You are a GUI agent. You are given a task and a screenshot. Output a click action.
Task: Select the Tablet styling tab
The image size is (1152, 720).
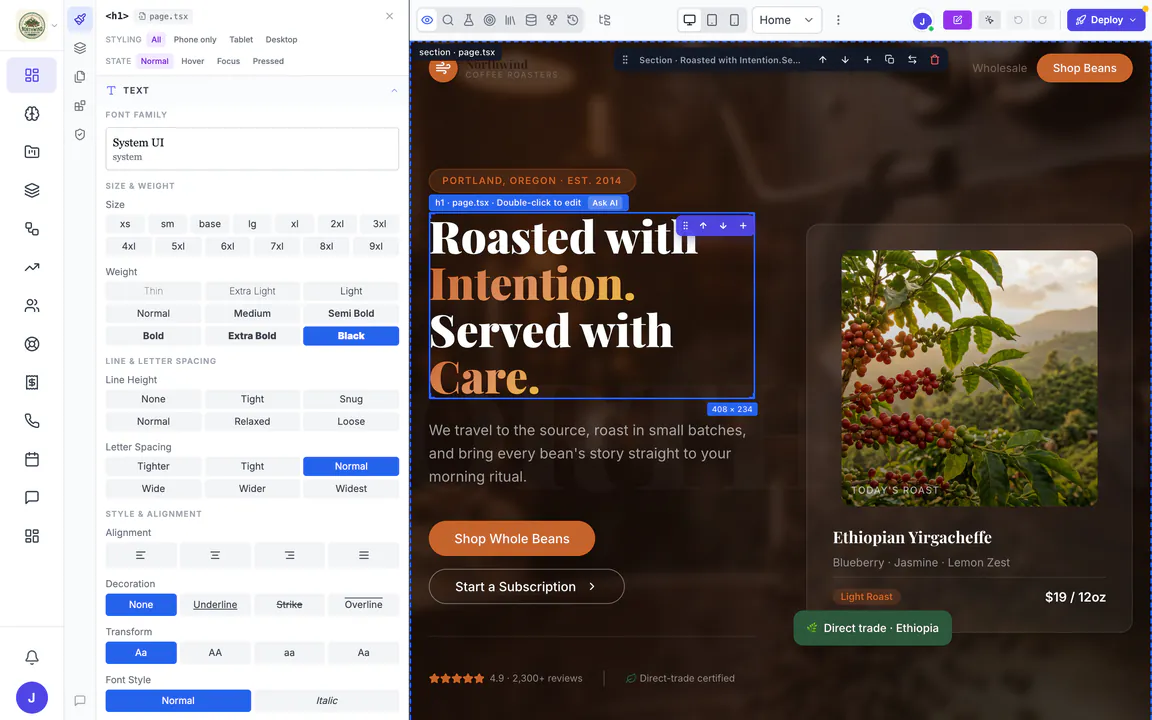click(241, 40)
